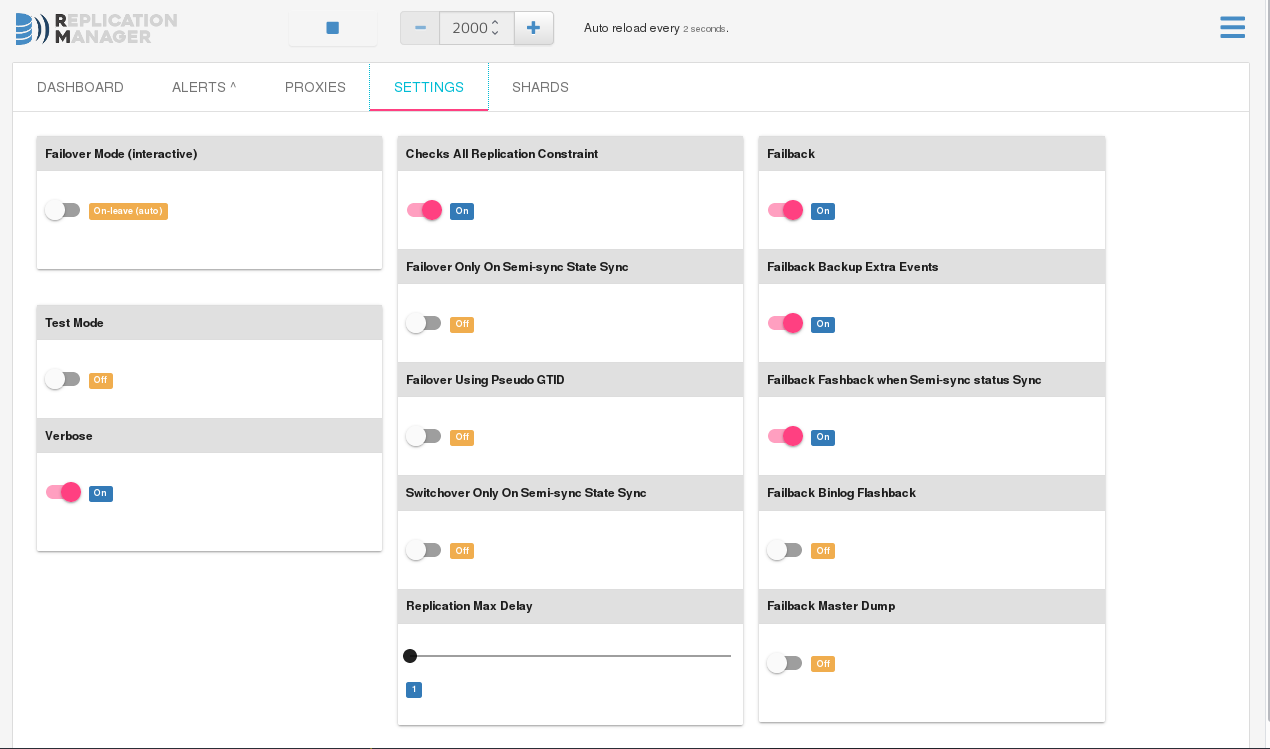Toggle Failover Mode switch

(62, 210)
